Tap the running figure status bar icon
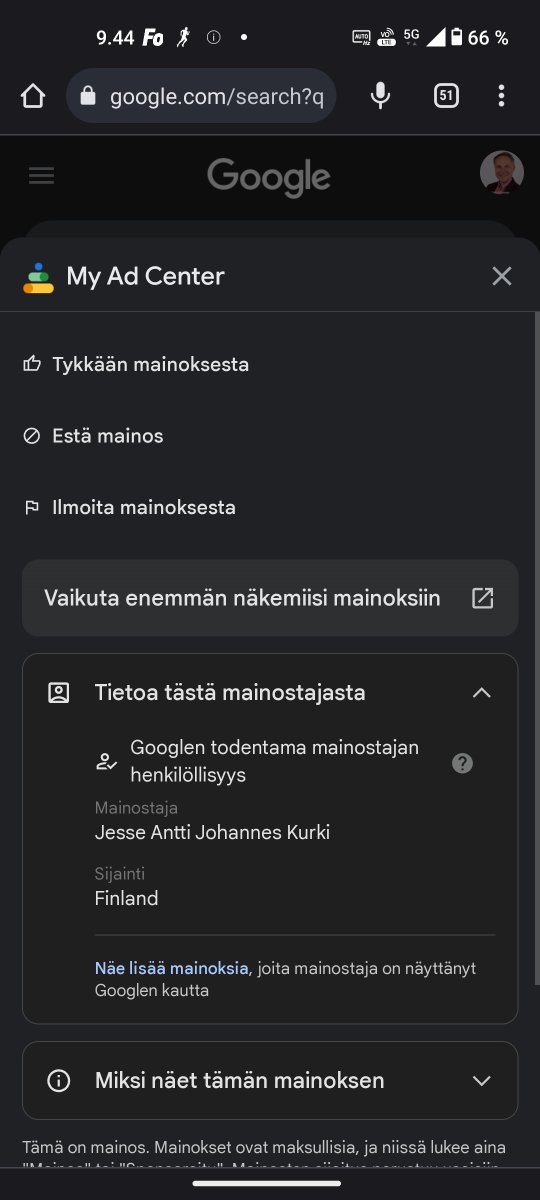This screenshot has height=1200, width=540. click(183, 38)
